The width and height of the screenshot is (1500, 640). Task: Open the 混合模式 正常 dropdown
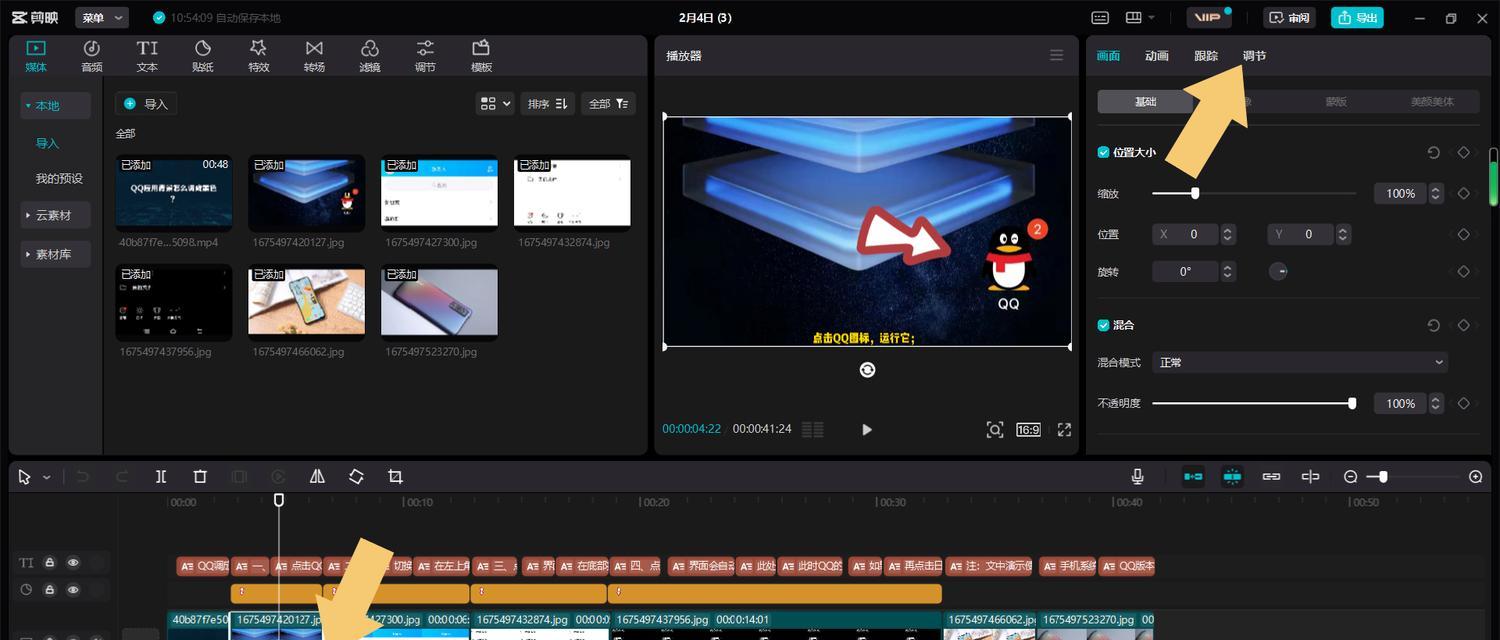(x=1300, y=362)
